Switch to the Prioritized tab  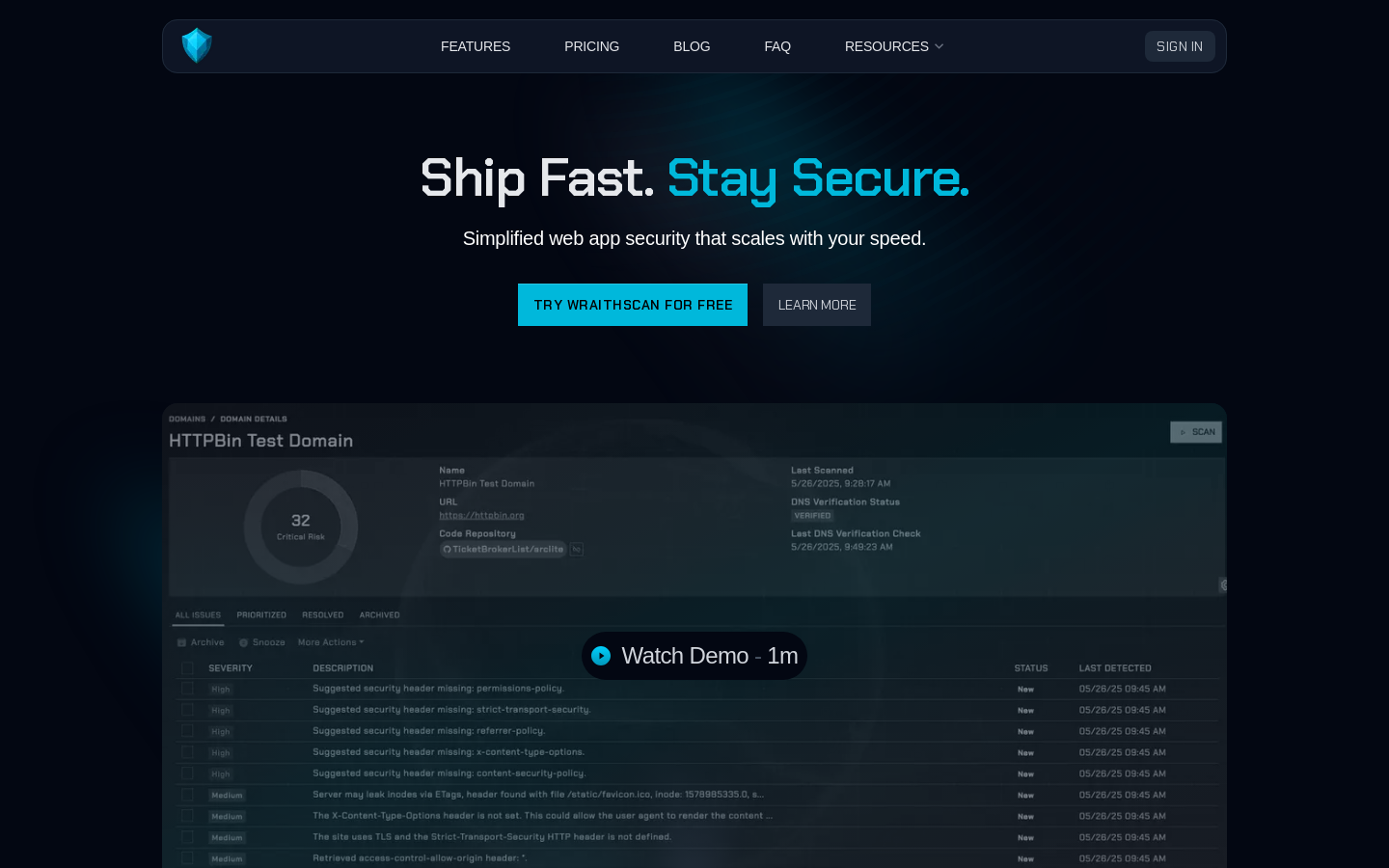261,615
